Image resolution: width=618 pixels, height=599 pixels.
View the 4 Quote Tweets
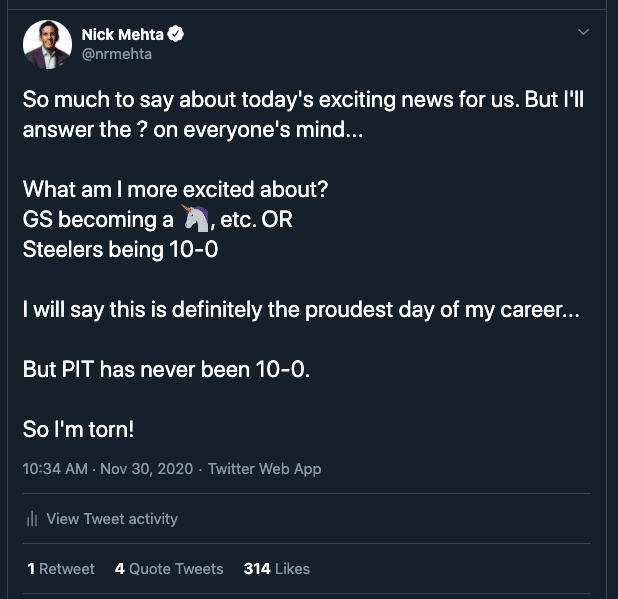click(169, 569)
